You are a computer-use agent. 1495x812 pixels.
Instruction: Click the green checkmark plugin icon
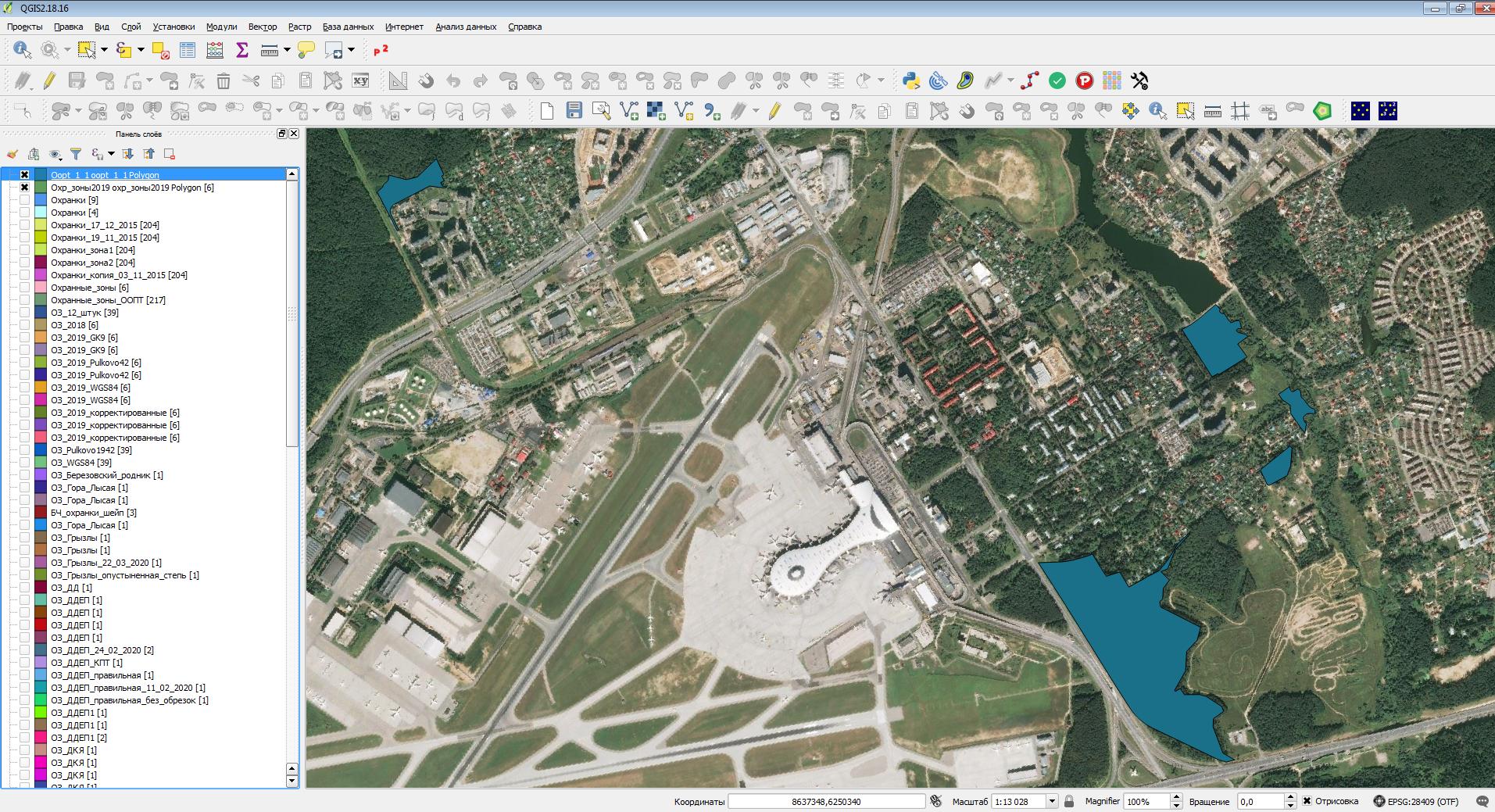pos(1057,80)
